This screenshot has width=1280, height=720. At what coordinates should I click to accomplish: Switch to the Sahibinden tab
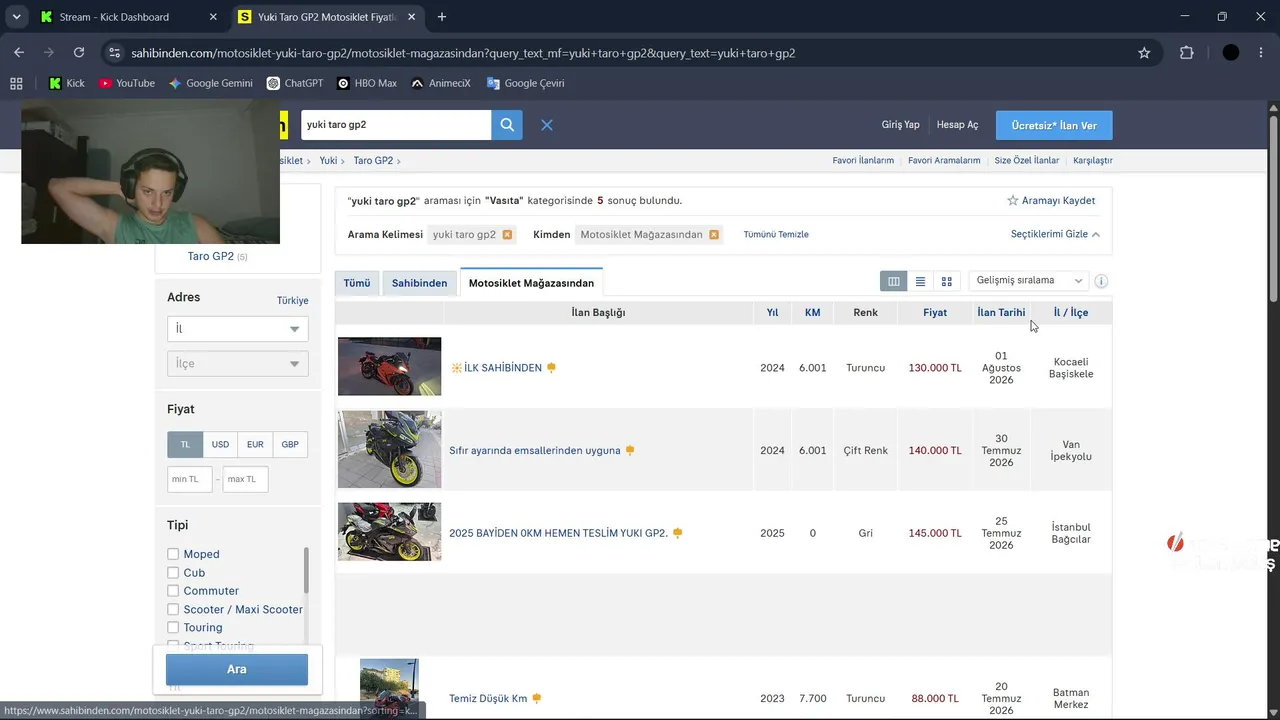(419, 283)
